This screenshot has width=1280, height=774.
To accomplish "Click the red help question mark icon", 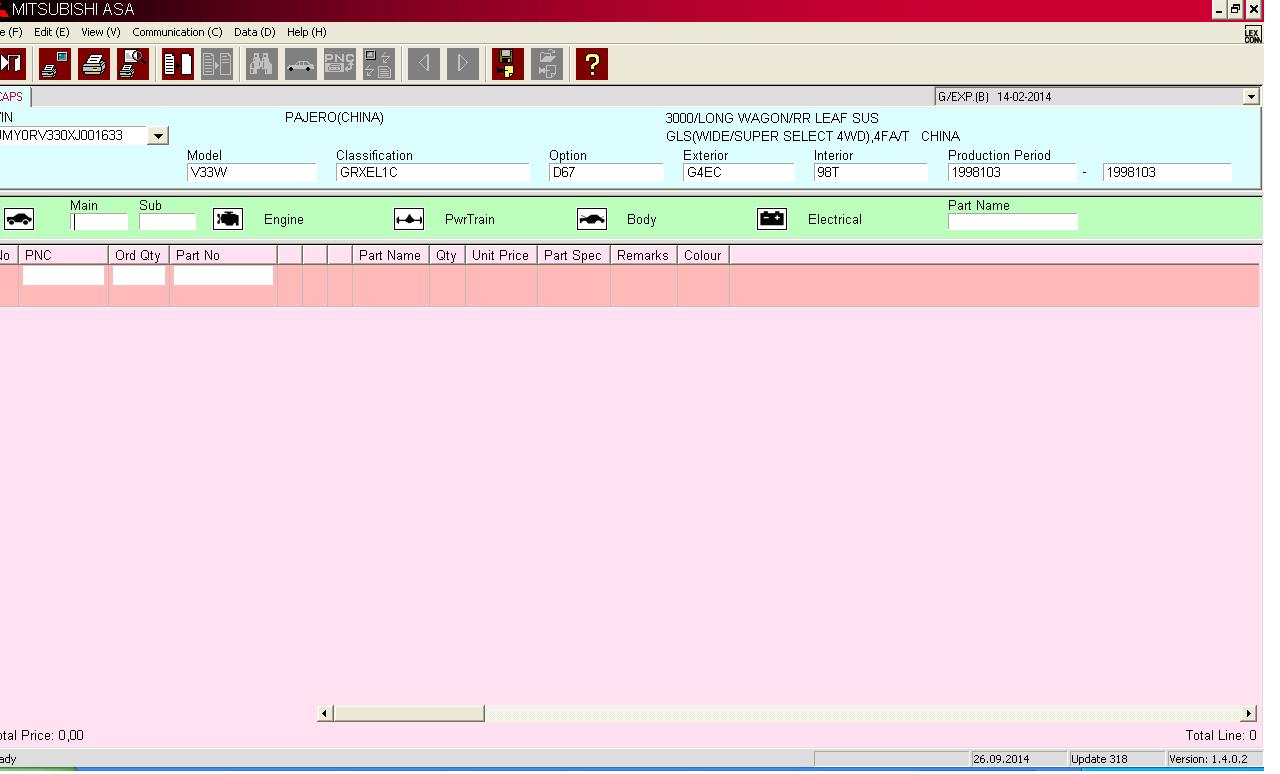I will click(x=591, y=64).
